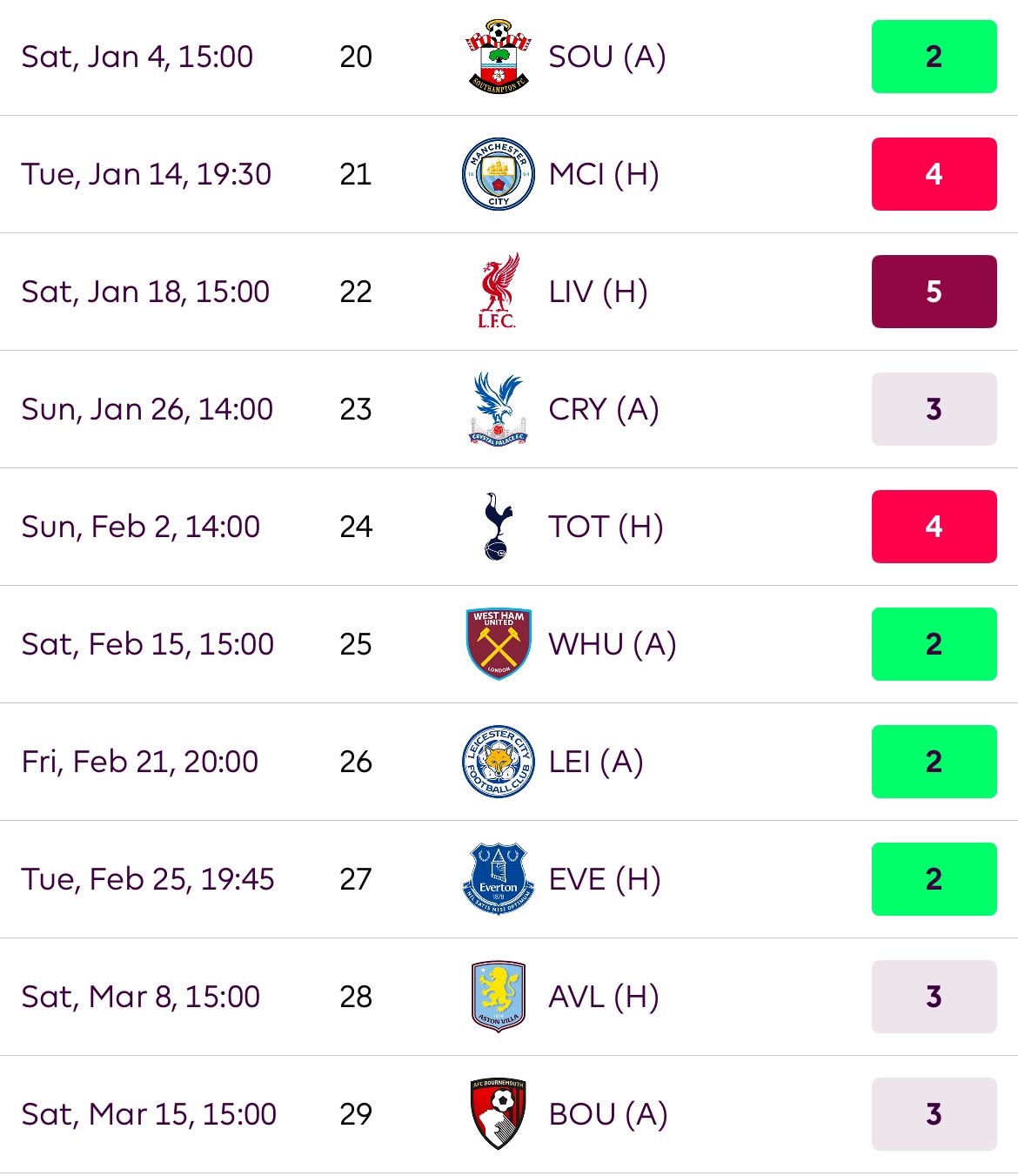
Task: Click the West Ham United crest
Action: pyautogui.click(x=499, y=644)
